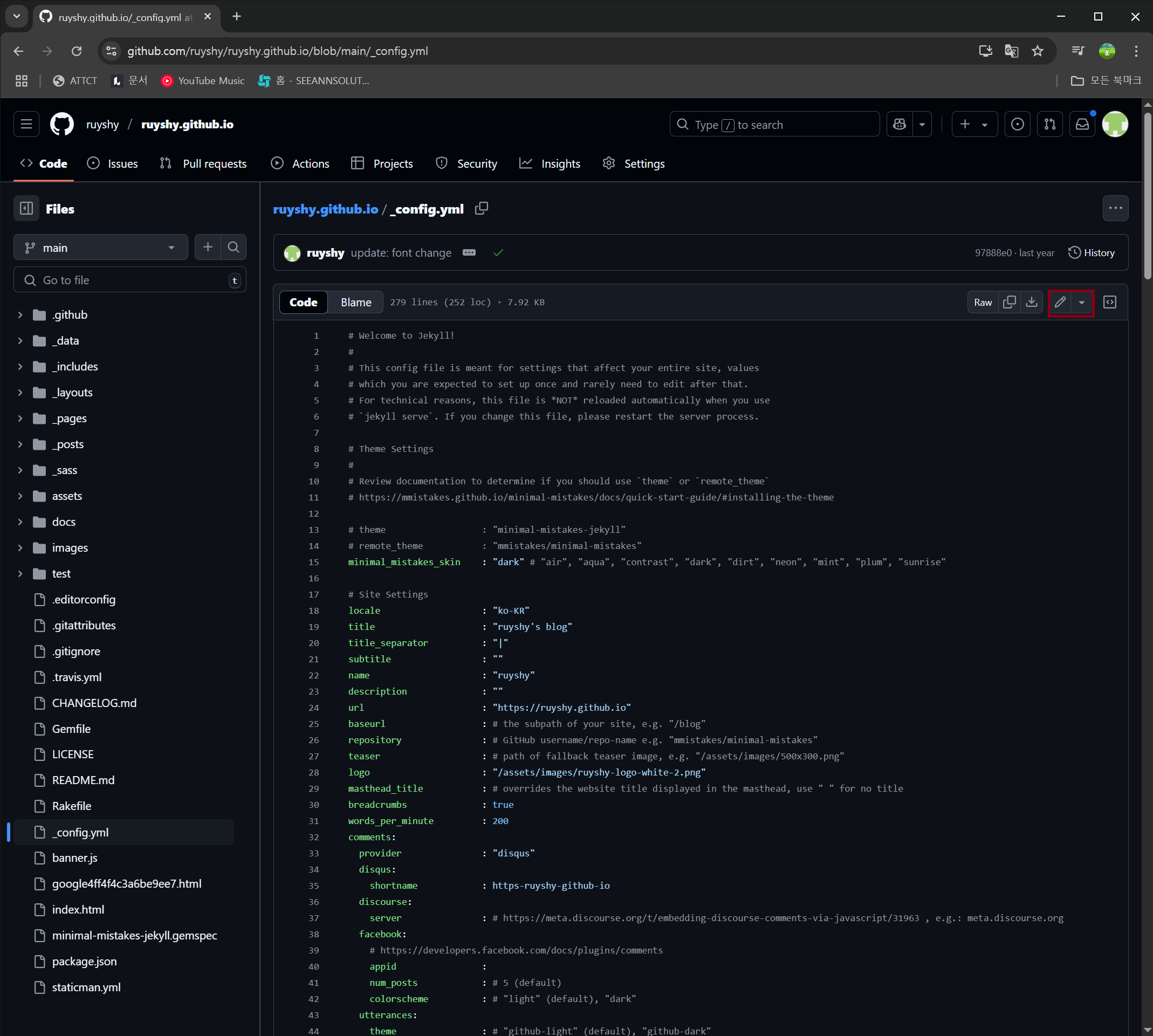Open the main branch selector dropdown
This screenshot has width=1153, height=1036.
pos(101,247)
